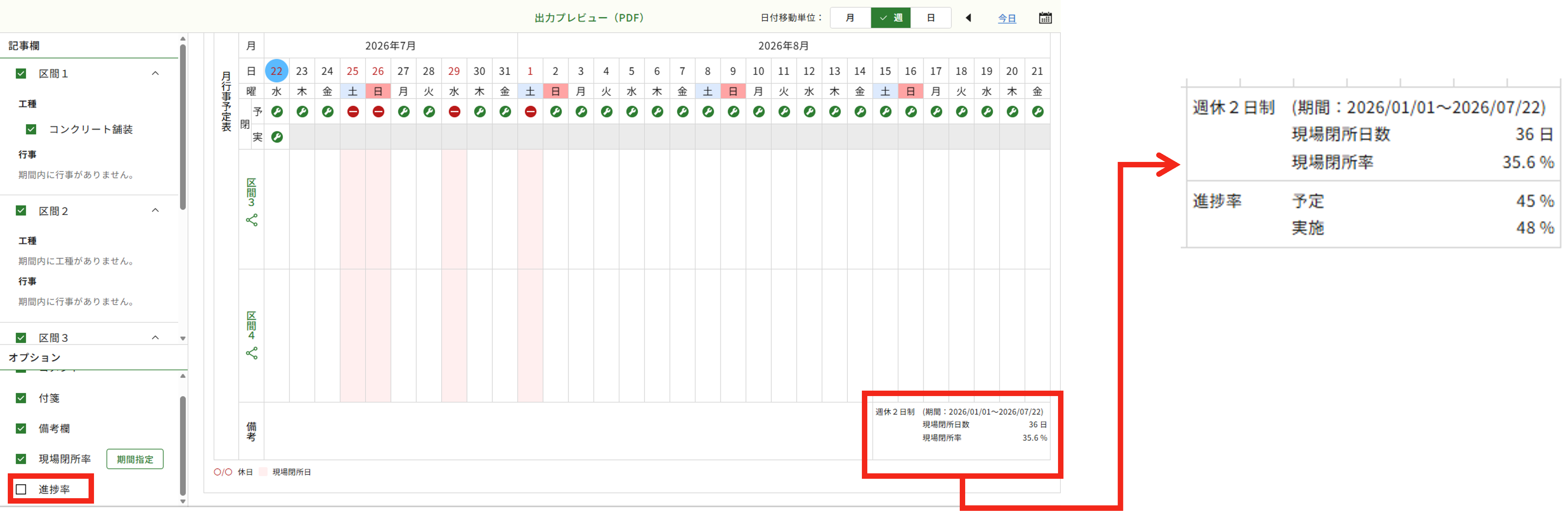Screen dimensions: 1568x511
Task: Click the 現場閉所率 35.6 % text
Action: pos(984,438)
